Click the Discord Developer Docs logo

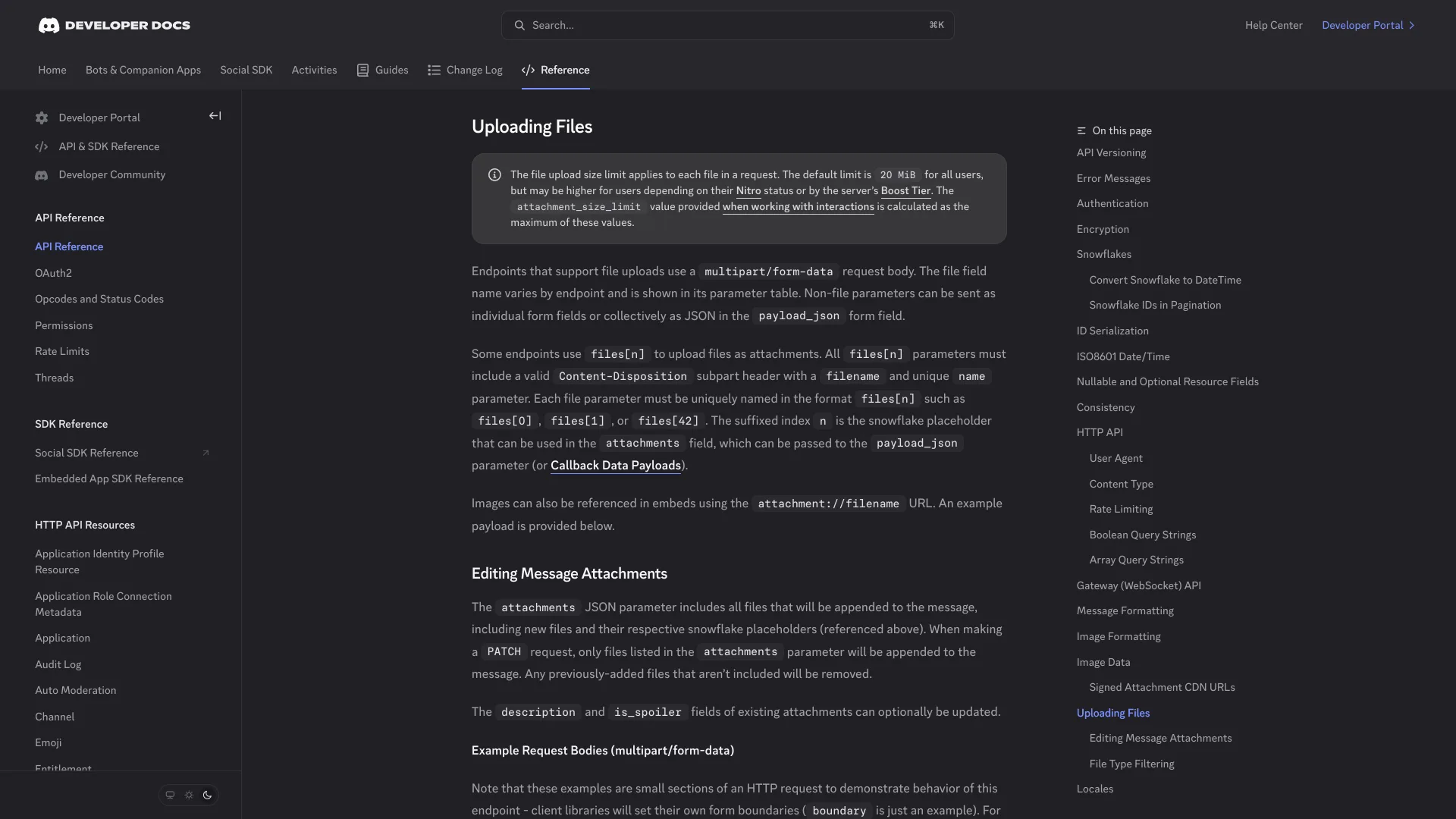tap(115, 25)
